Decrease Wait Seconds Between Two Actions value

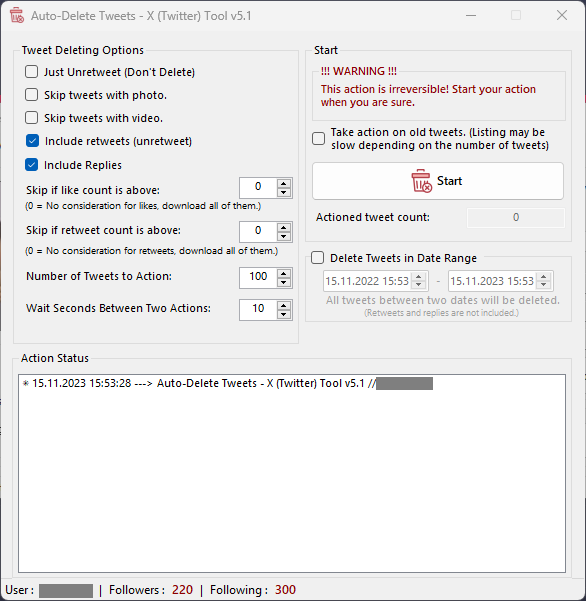click(284, 314)
